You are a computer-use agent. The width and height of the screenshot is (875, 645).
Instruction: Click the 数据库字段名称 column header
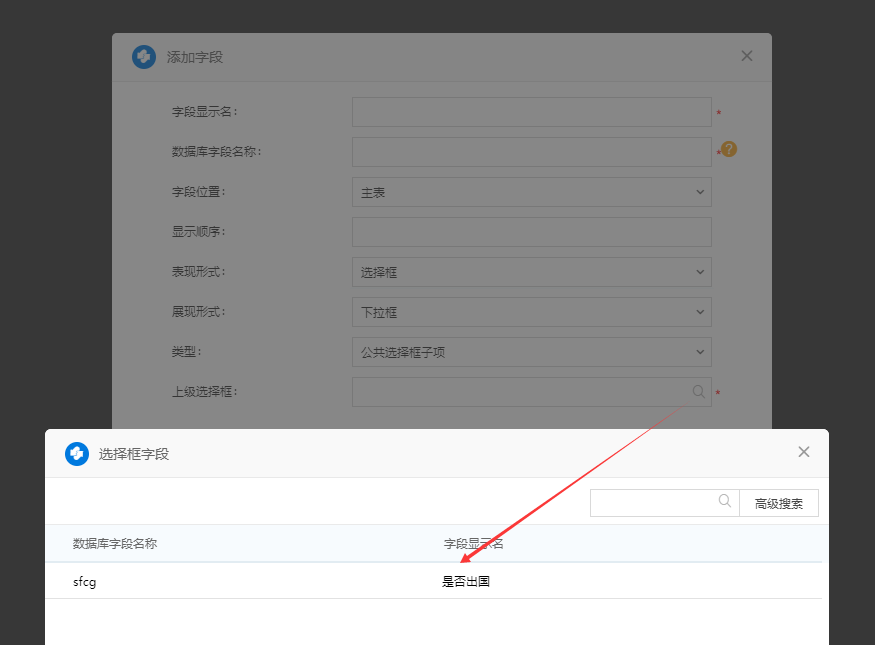pos(115,544)
